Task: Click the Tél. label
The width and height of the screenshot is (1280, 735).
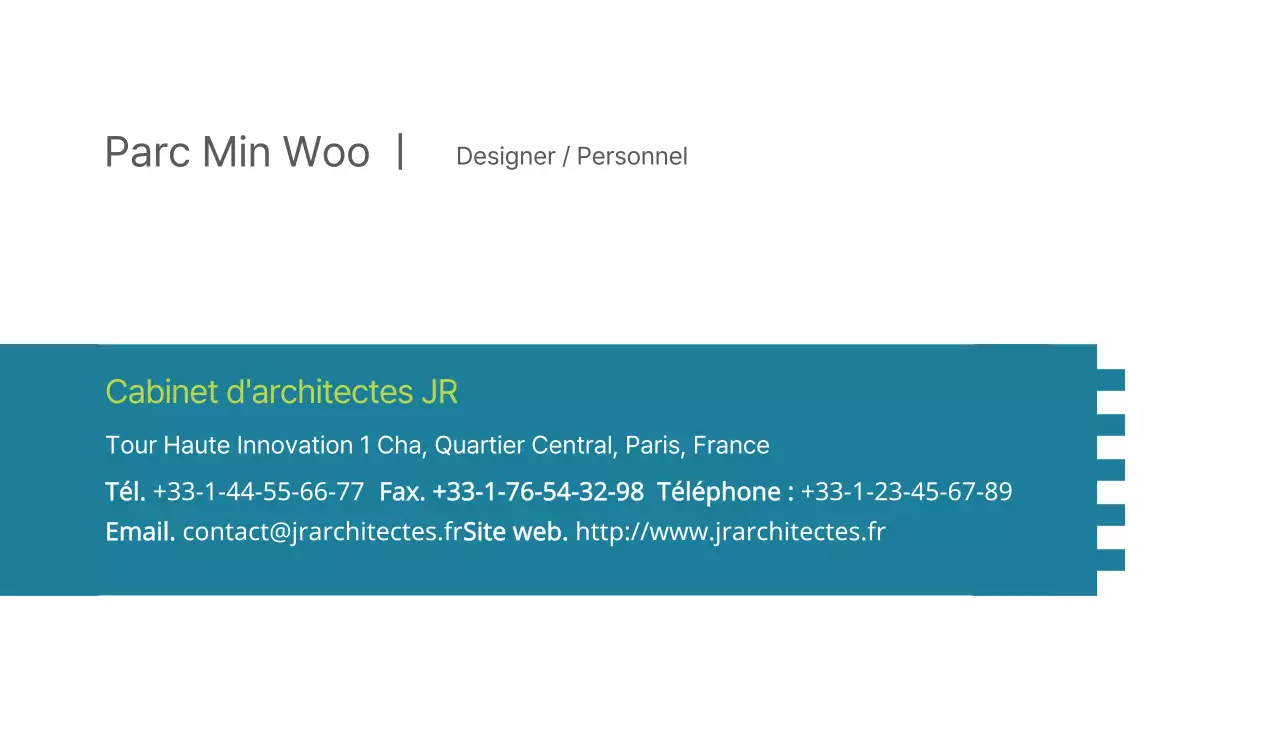Action: 125,492
